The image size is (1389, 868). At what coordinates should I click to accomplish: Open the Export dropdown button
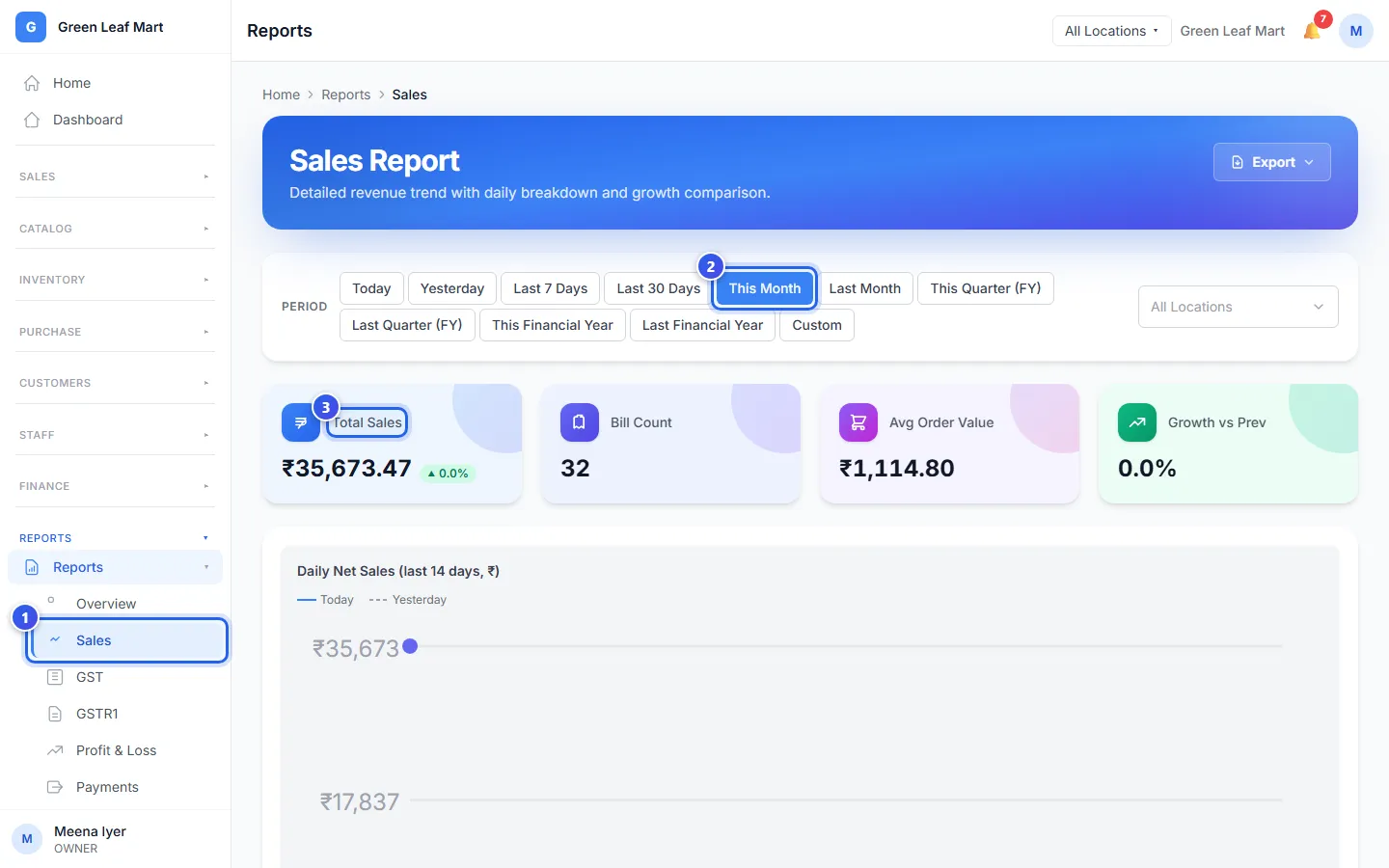[1271, 162]
